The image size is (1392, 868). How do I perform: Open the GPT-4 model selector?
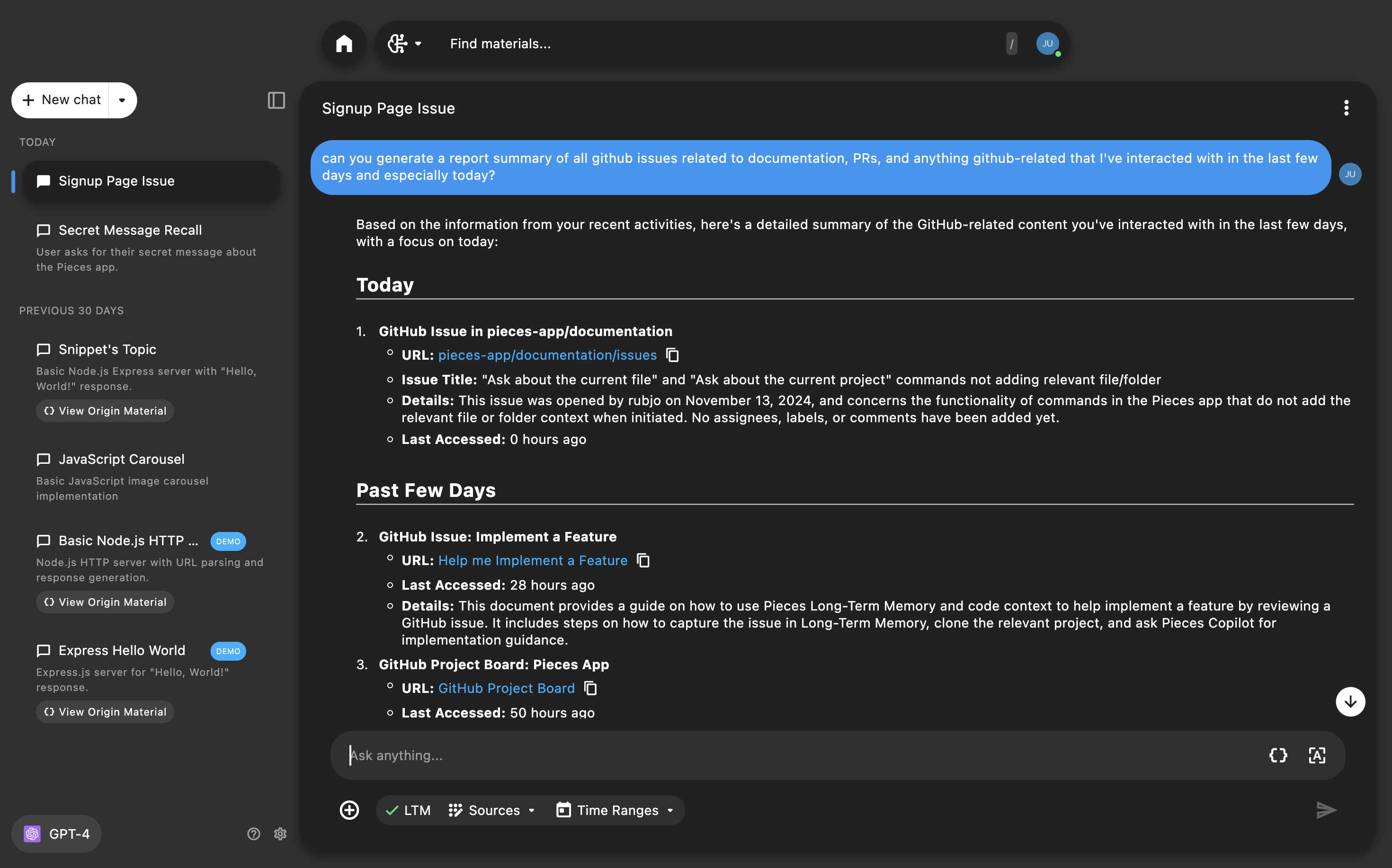point(57,833)
